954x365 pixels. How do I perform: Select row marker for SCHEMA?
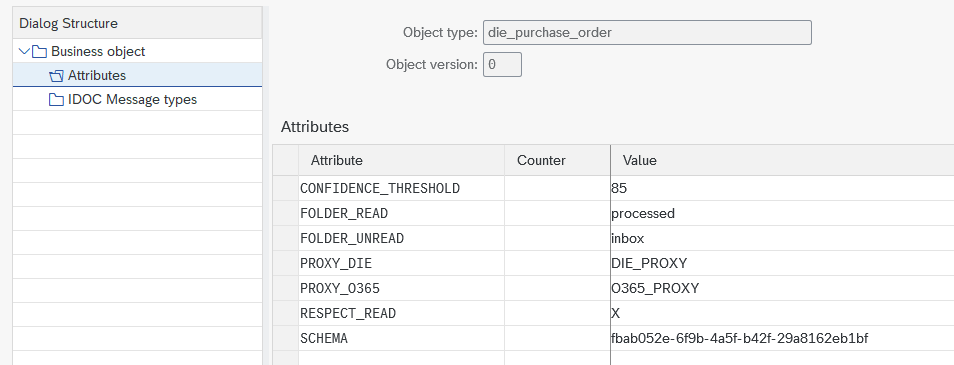coord(285,338)
